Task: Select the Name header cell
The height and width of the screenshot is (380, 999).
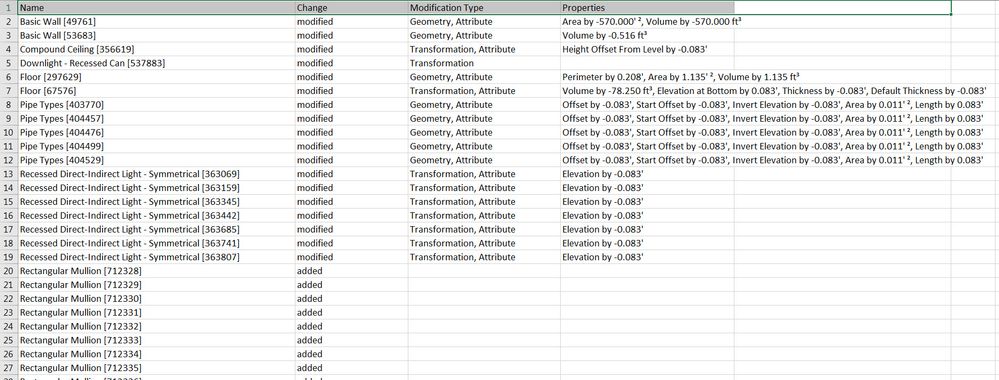Action: click(x=156, y=8)
